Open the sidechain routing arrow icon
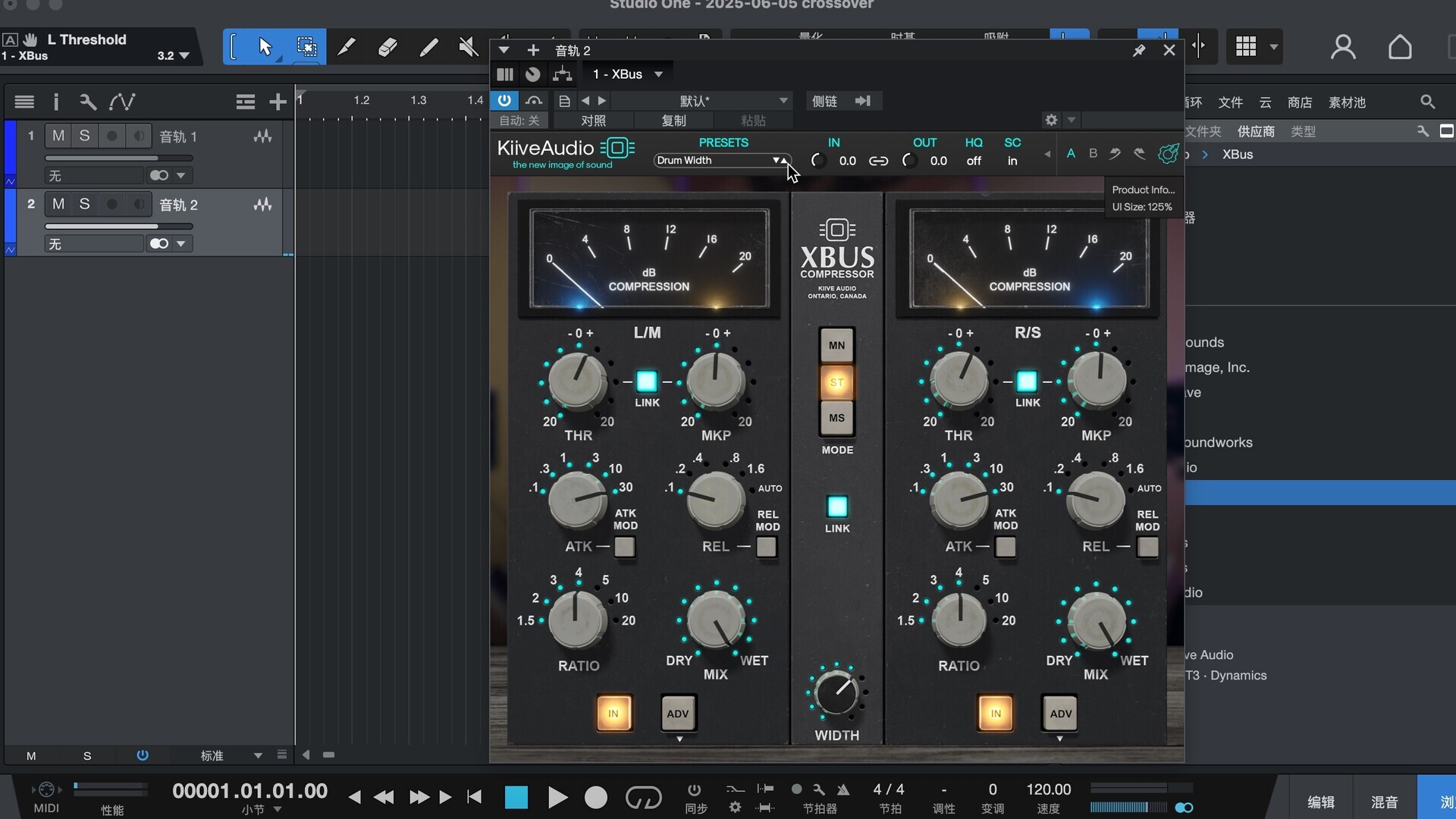This screenshot has height=819, width=1456. click(x=863, y=101)
